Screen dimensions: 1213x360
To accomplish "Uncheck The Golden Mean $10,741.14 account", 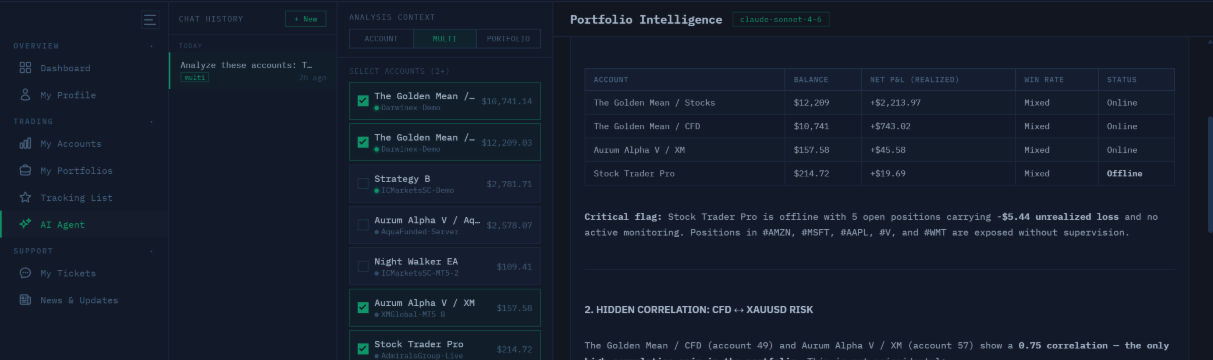I will click(363, 101).
